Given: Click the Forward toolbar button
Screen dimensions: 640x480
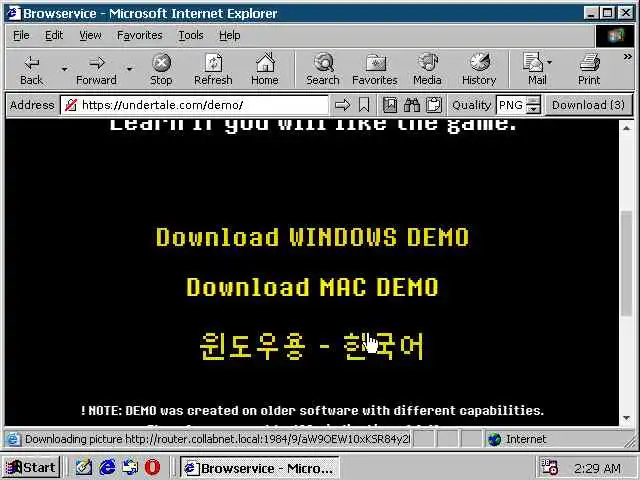Looking at the screenshot, I should [x=96, y=69].
